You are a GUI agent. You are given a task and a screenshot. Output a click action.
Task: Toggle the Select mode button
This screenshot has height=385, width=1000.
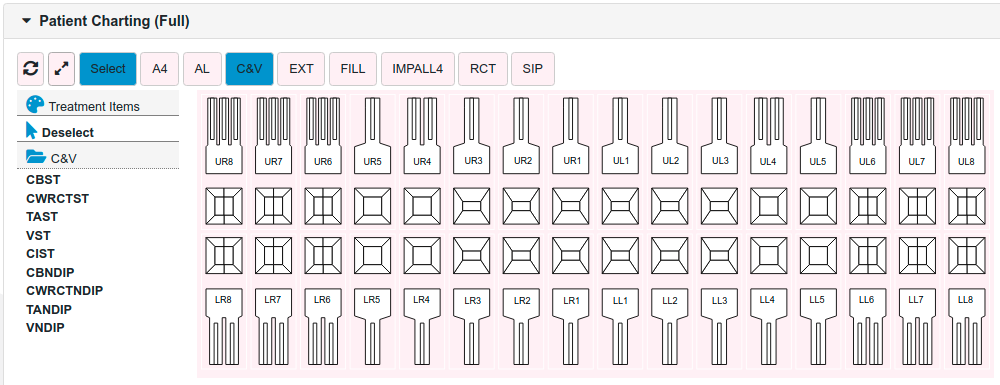tap(108, 69)
